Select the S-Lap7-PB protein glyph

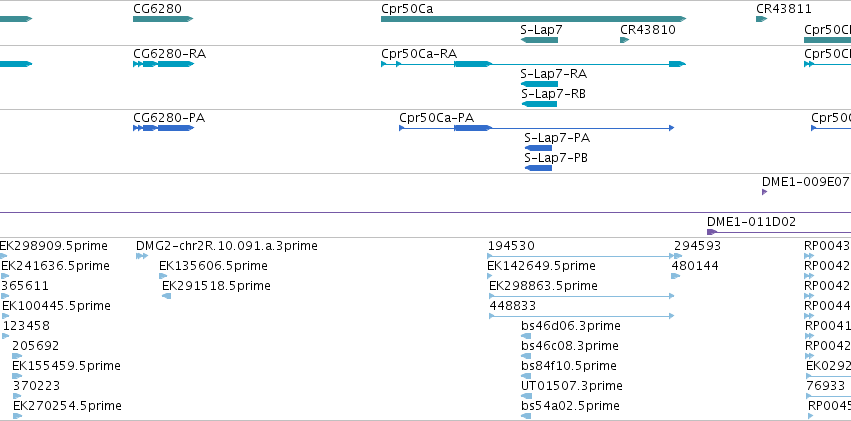point(538,168)
